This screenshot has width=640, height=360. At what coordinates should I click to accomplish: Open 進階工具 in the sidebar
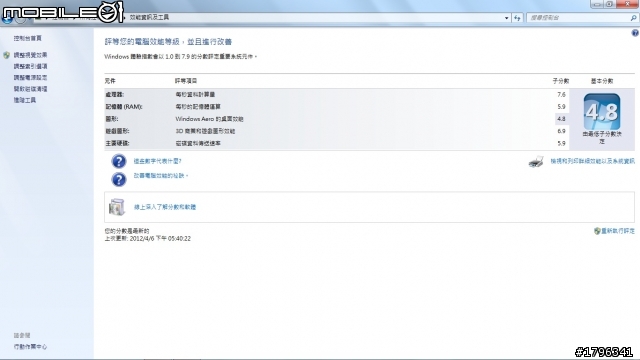tap(24, 100)
